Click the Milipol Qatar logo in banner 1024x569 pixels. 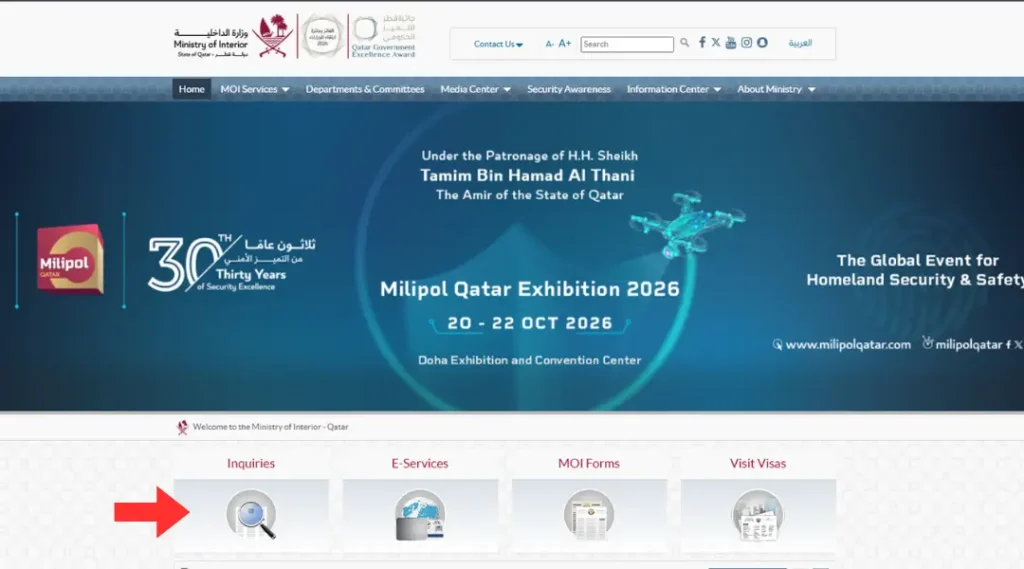tap(71, 259)
